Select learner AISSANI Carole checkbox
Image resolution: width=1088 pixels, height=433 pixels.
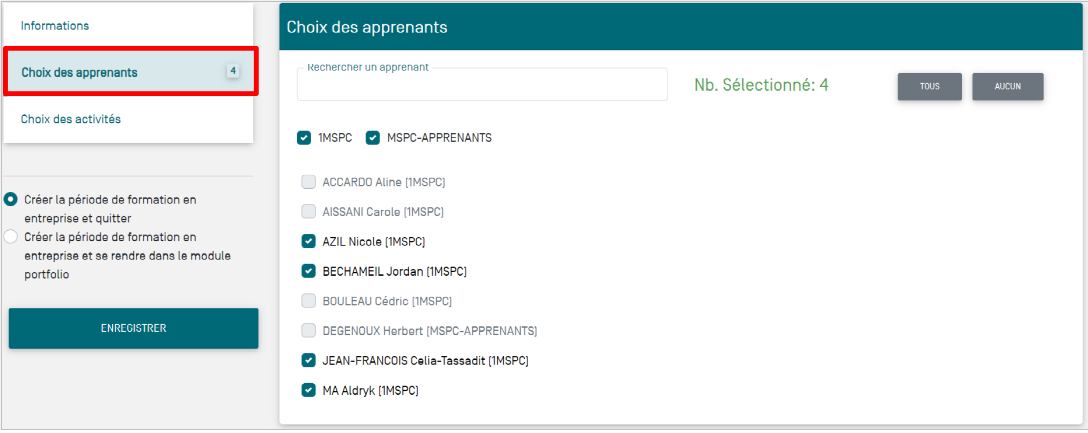[x=309, y=212]
